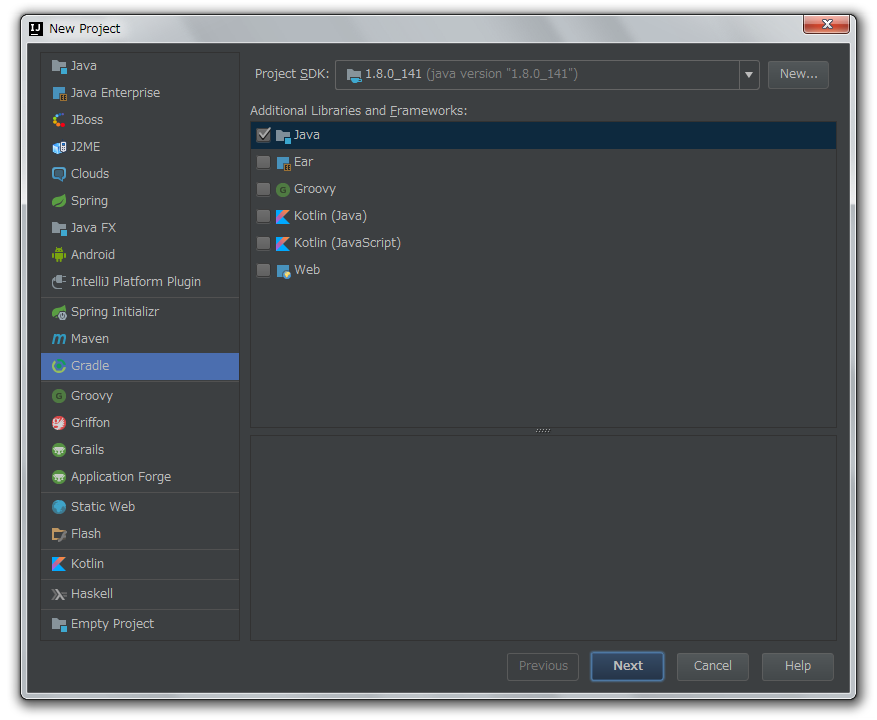
Task: Select Static Web project type
Action: click(140, 507)
